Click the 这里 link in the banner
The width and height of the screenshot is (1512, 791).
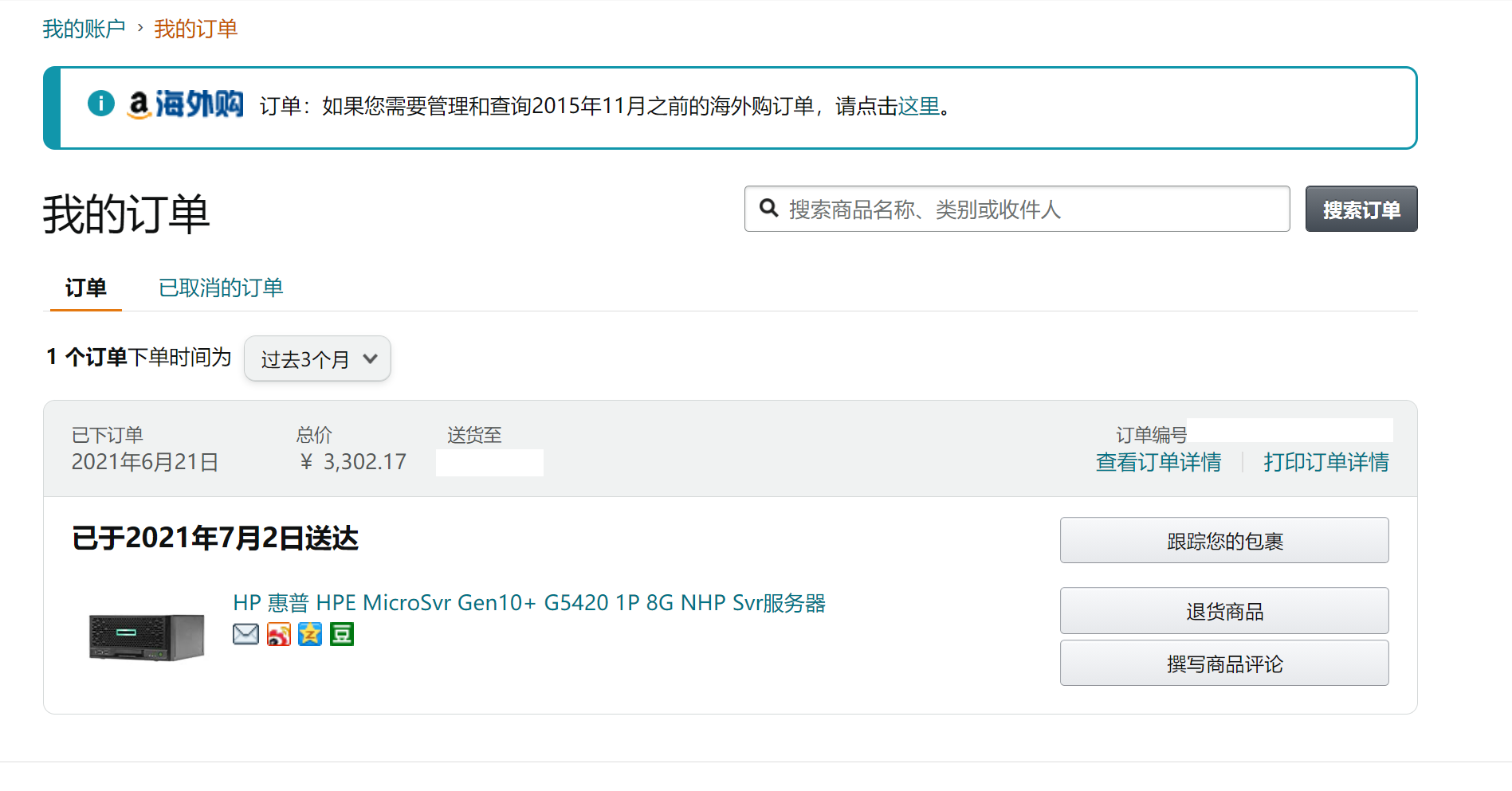coord(919,106)
